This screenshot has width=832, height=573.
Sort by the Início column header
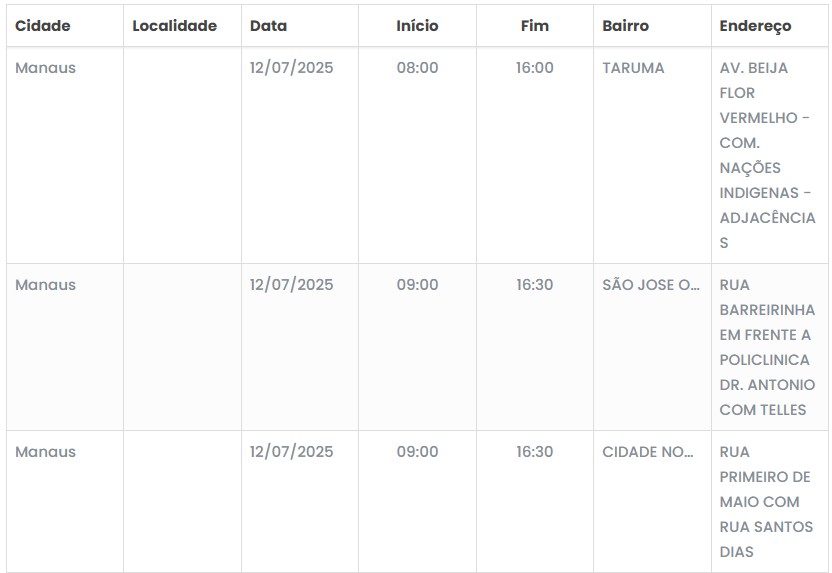tap(417, 26)
